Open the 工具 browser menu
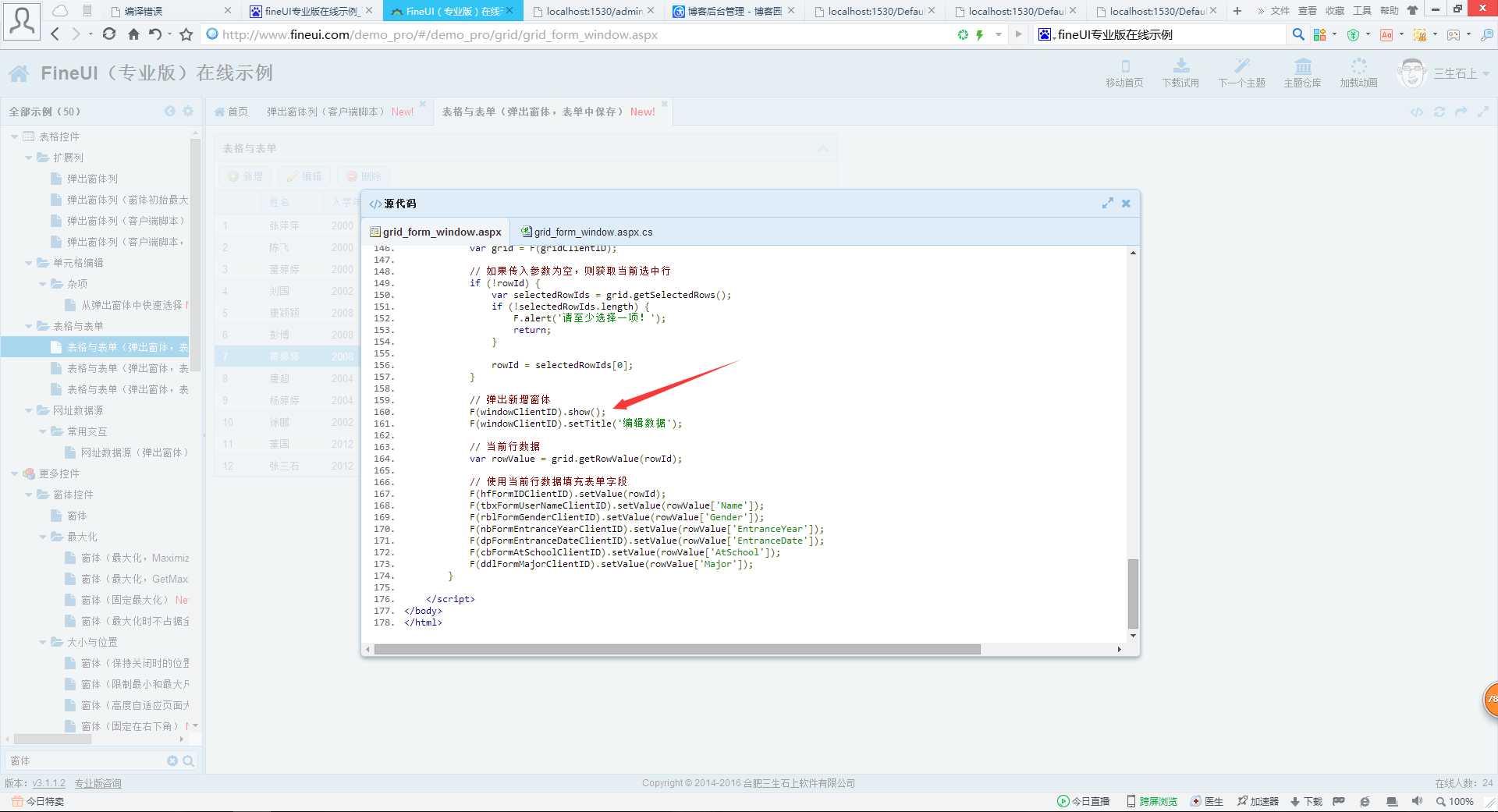The image size is (1498, 812). pos(1362,11)
